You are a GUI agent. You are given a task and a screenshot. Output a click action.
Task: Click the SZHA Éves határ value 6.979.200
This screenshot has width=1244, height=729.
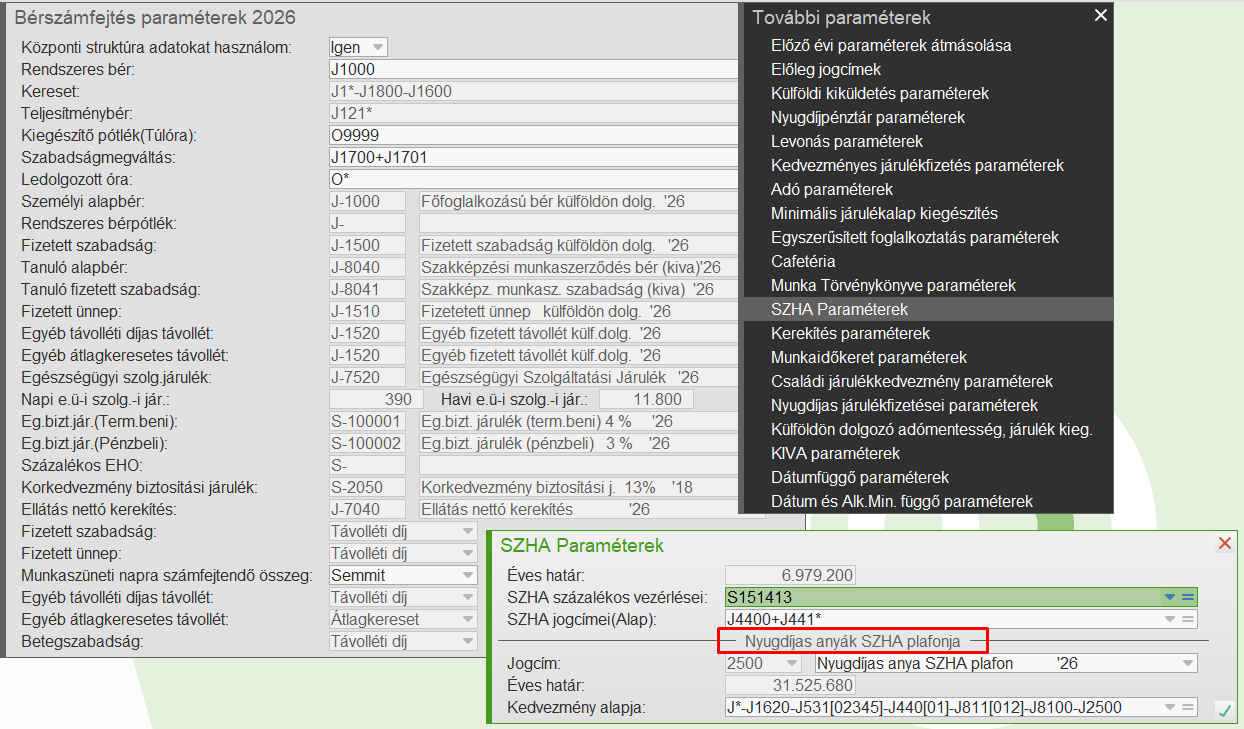[790, 576]
